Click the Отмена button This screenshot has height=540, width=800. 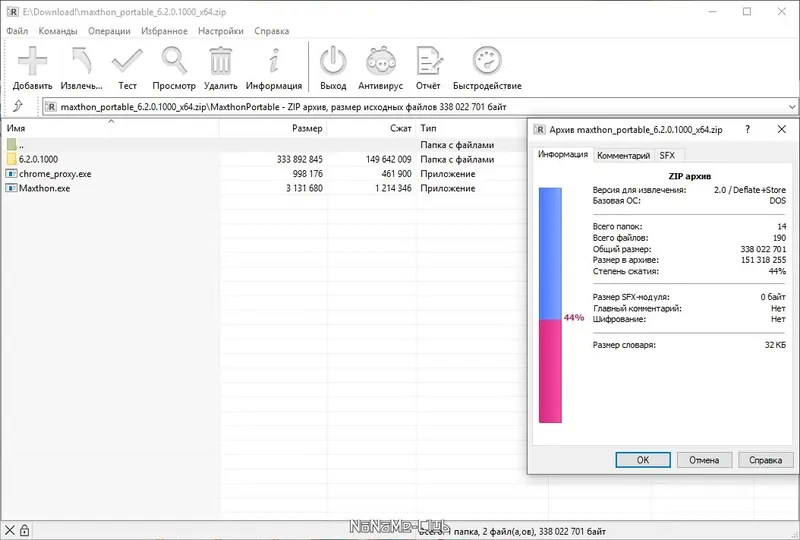tap(704, 460)
